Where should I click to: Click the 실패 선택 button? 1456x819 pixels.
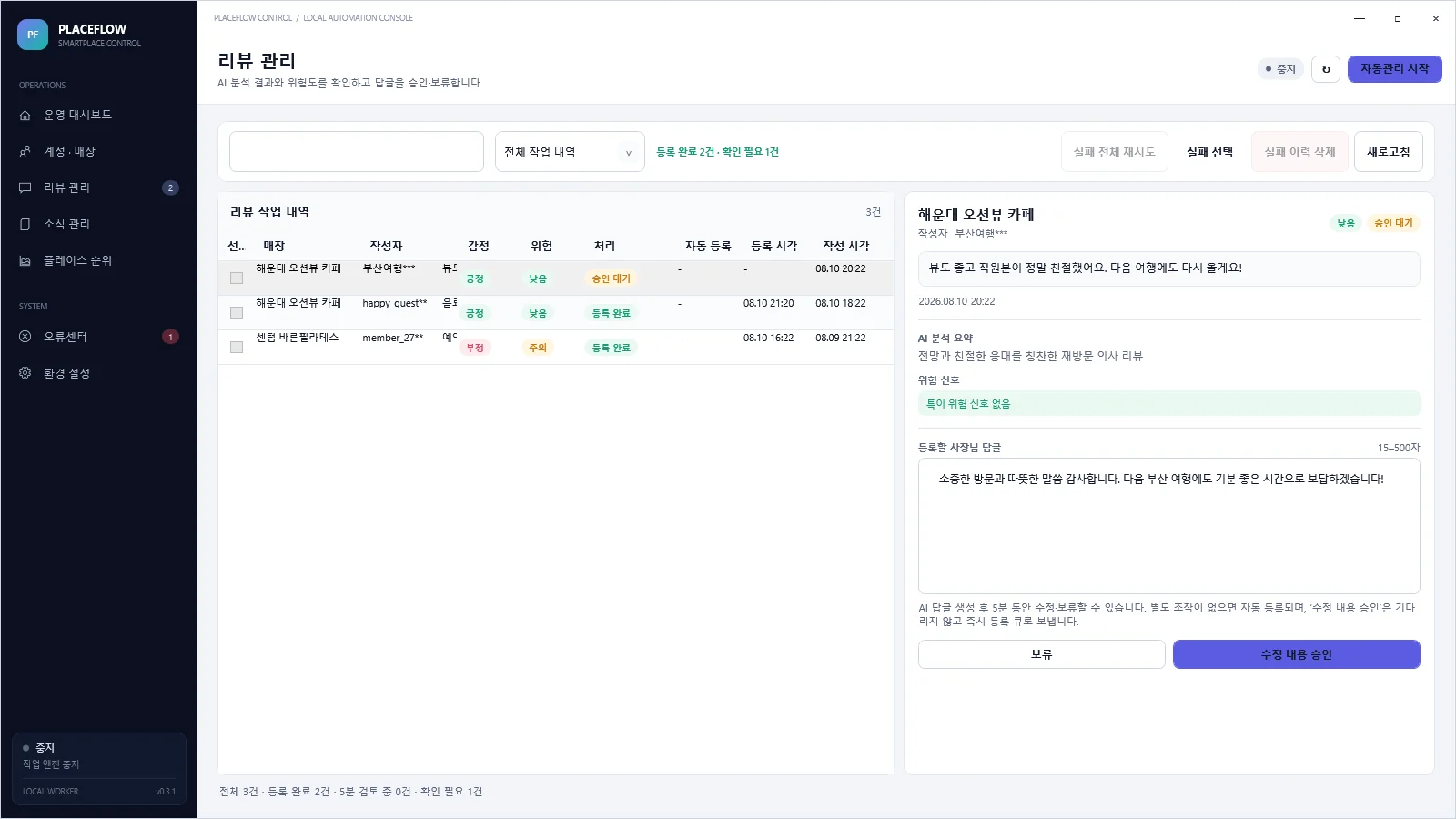click(1209, 152)
